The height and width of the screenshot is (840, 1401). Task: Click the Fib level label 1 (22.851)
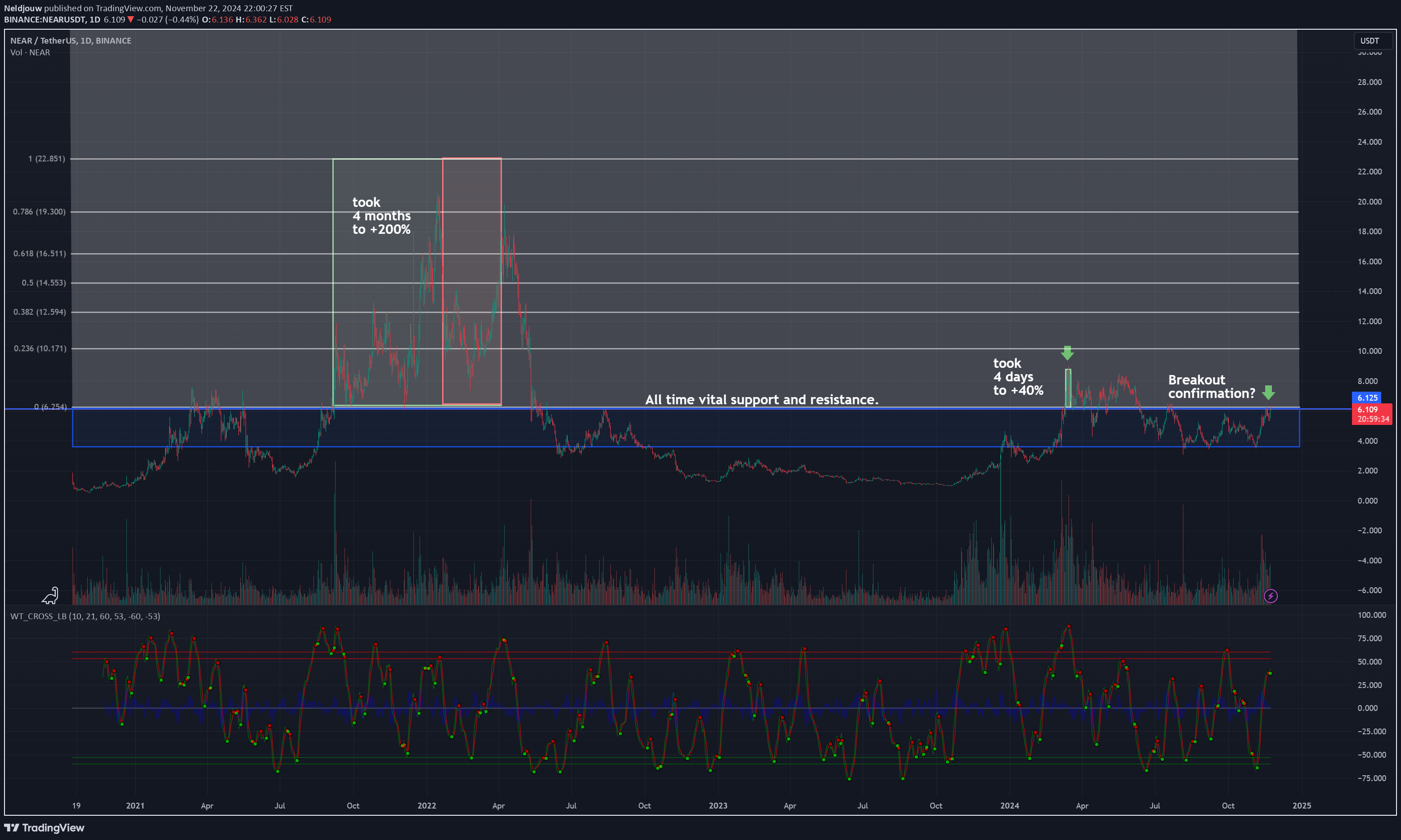(x=46, y=158)
